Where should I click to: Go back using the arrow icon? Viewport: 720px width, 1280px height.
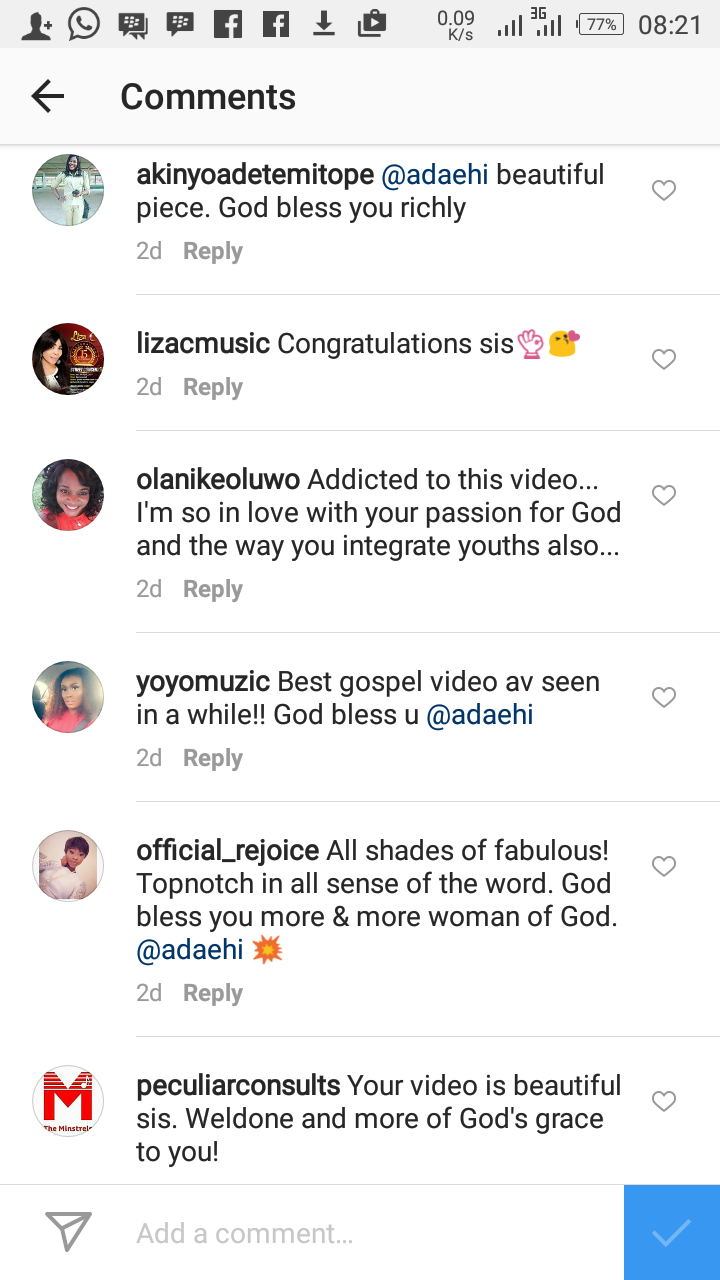point(47,96)
